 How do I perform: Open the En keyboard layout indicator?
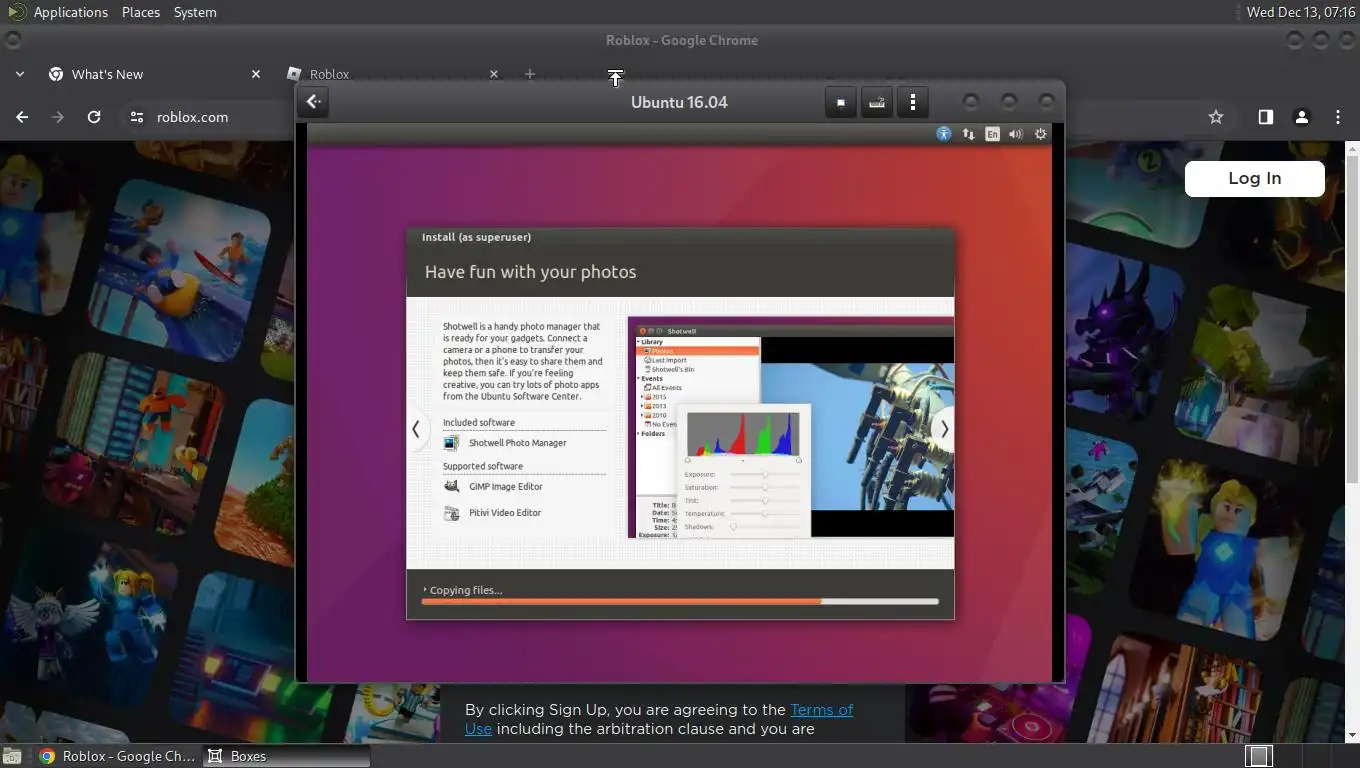point(992,134)
